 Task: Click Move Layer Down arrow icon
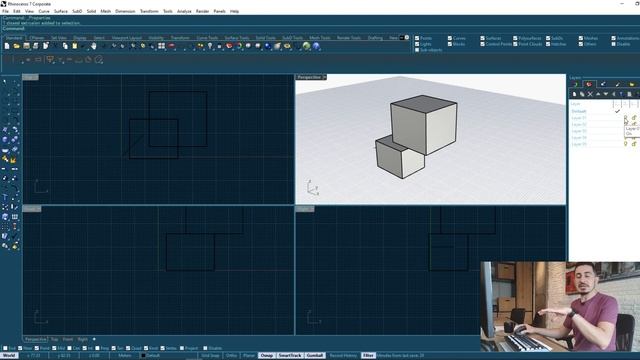(x=606, y=94)
